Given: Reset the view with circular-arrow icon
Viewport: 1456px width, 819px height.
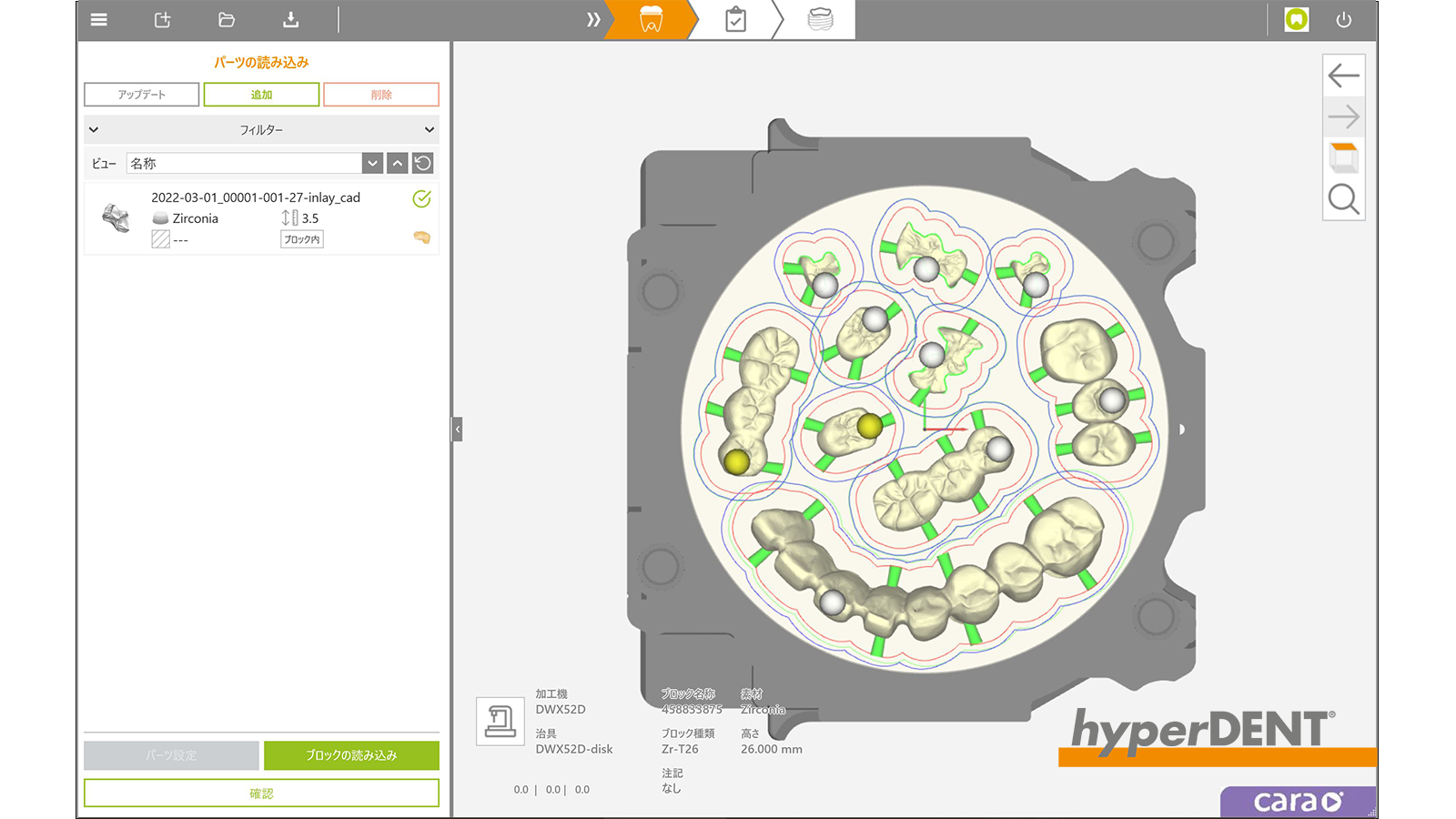Looking at the screenshot, I should click(x=422, y=163).
